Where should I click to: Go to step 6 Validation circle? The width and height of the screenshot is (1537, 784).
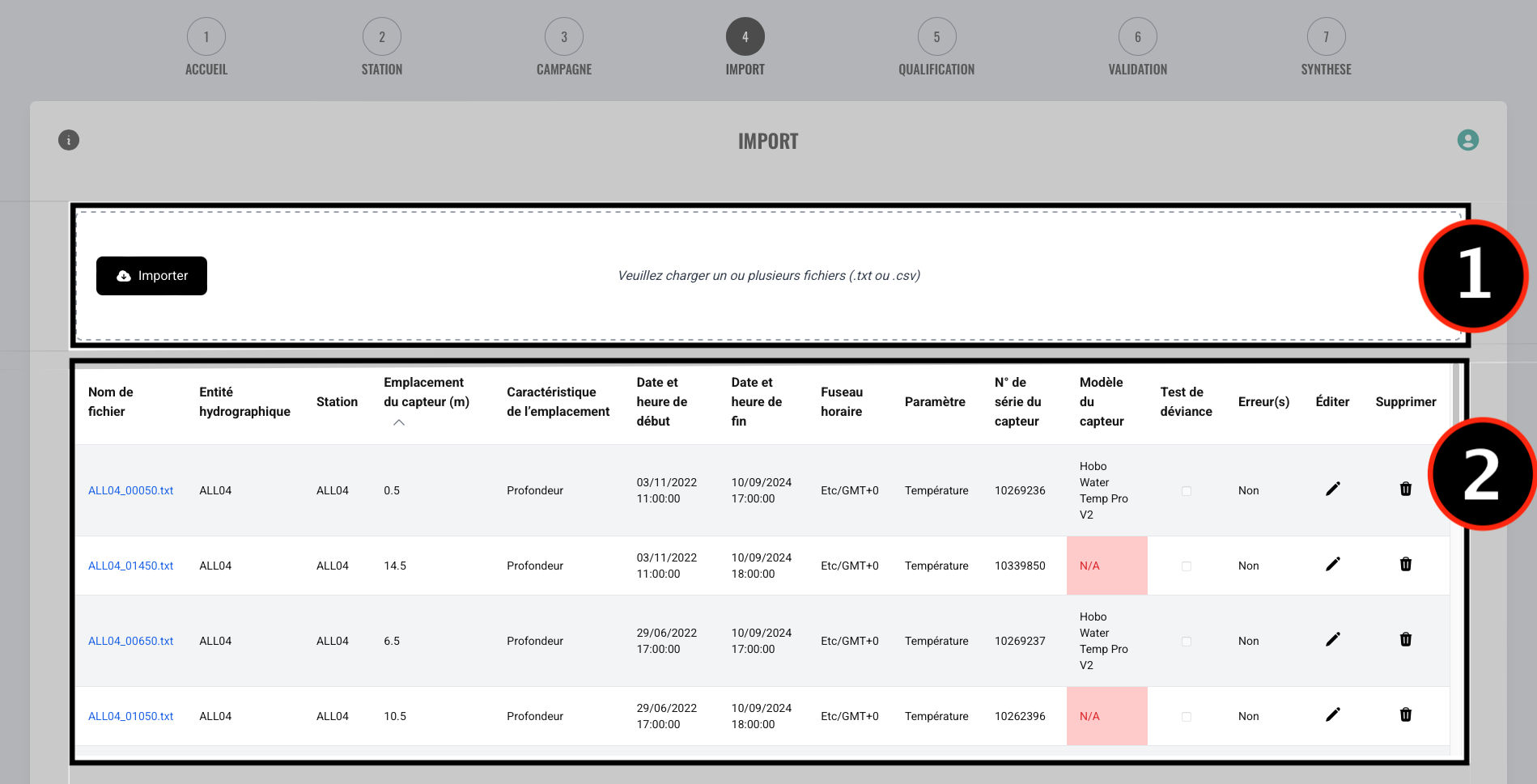point(1138,36)
